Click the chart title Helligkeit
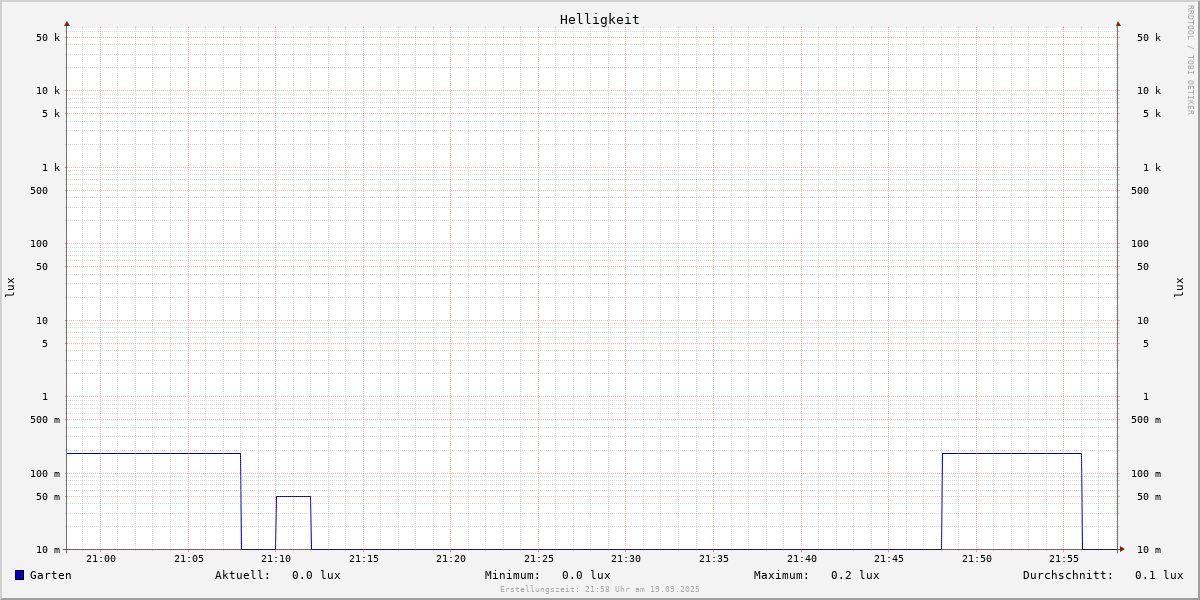Viewport: 1200px width, 600px height. (600, 19)
